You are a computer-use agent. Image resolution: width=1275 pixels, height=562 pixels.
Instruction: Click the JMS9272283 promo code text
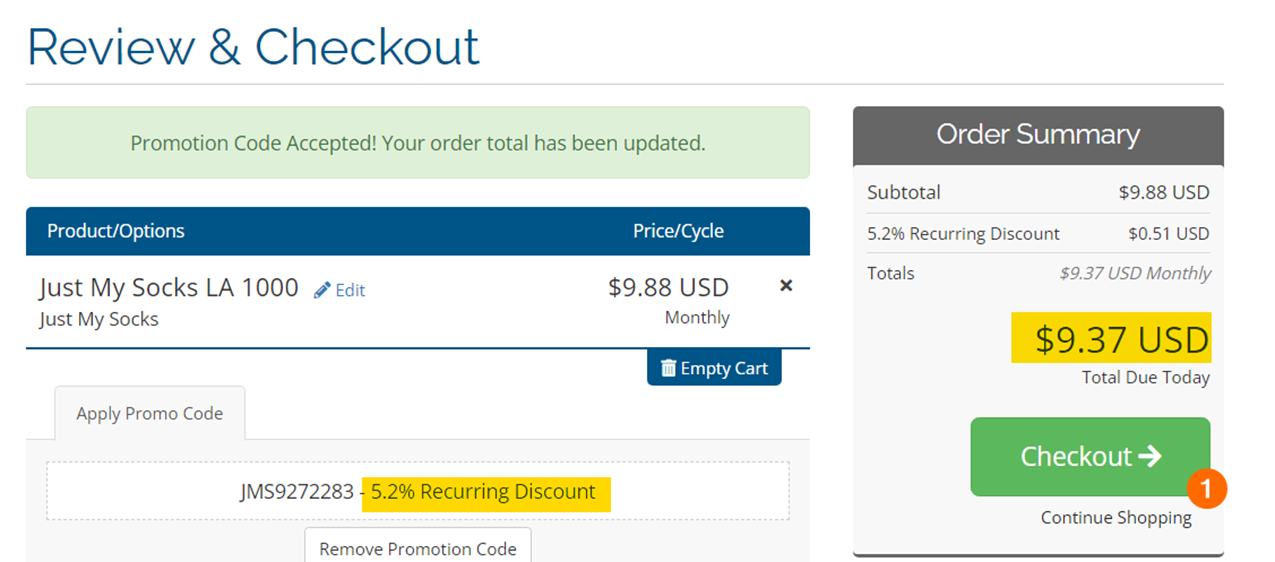297,492
